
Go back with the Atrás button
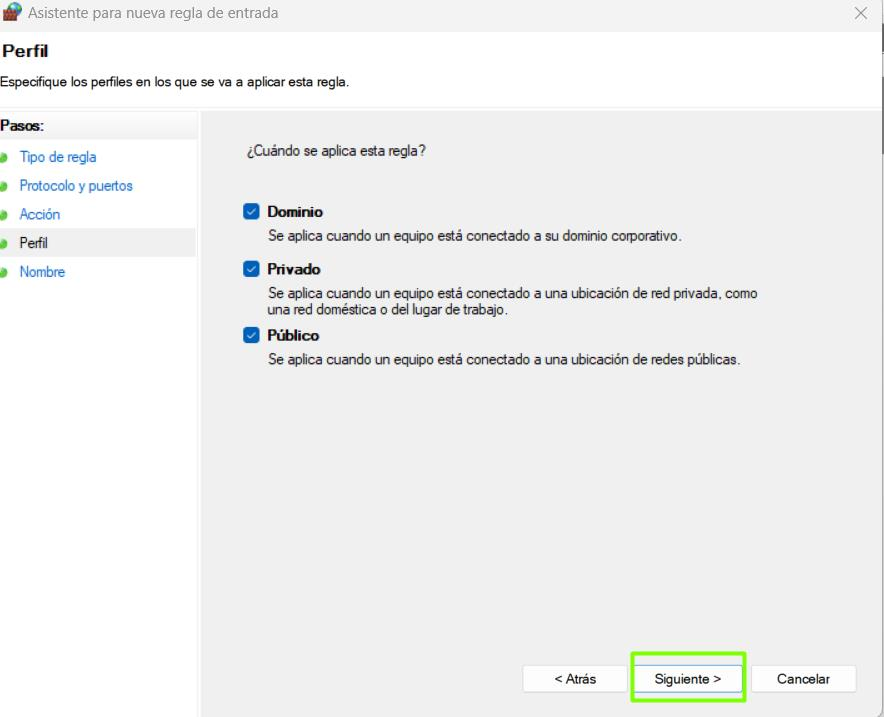point(575,679)
